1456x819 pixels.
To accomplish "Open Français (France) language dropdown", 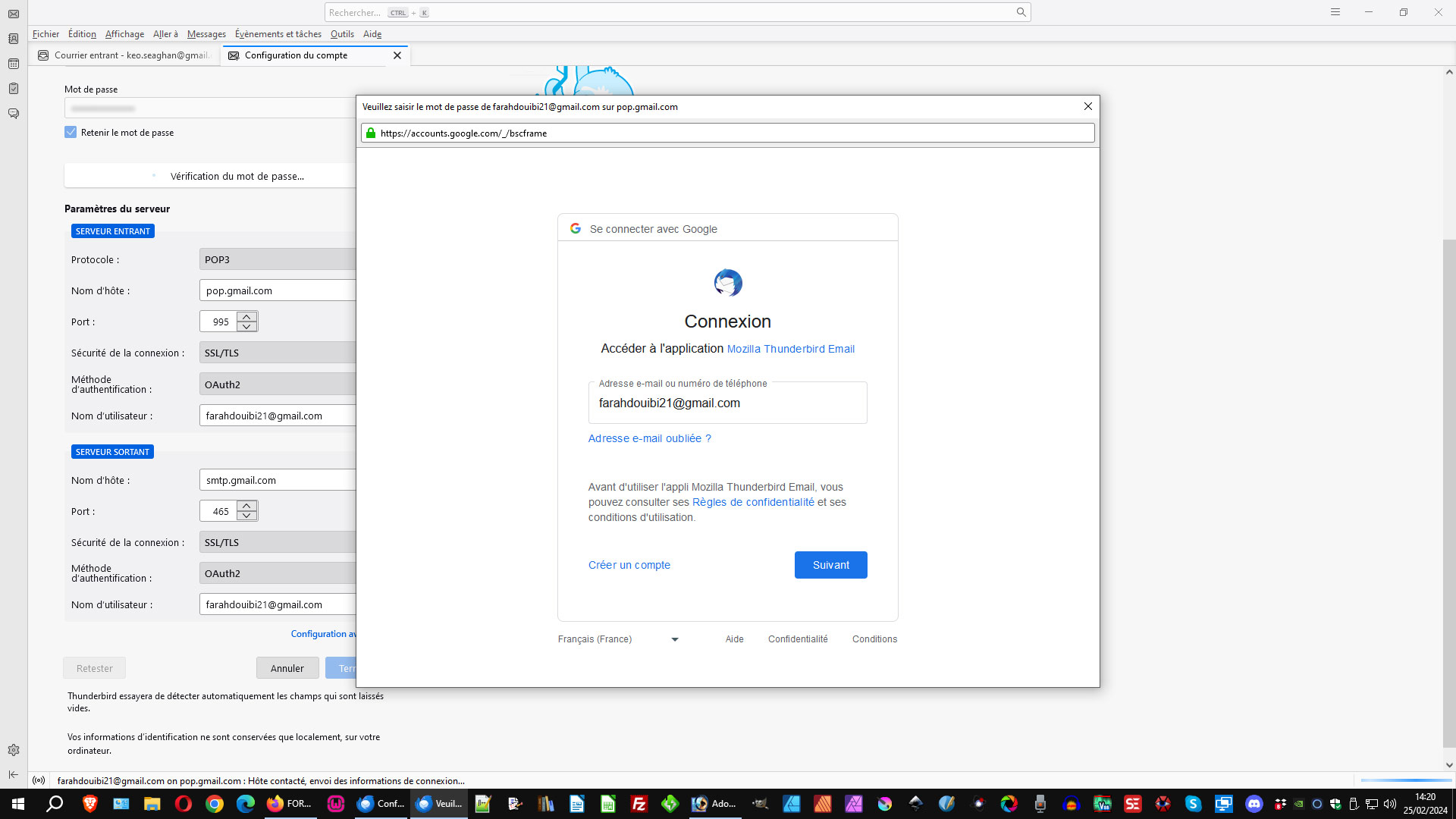I will (618, 639).
